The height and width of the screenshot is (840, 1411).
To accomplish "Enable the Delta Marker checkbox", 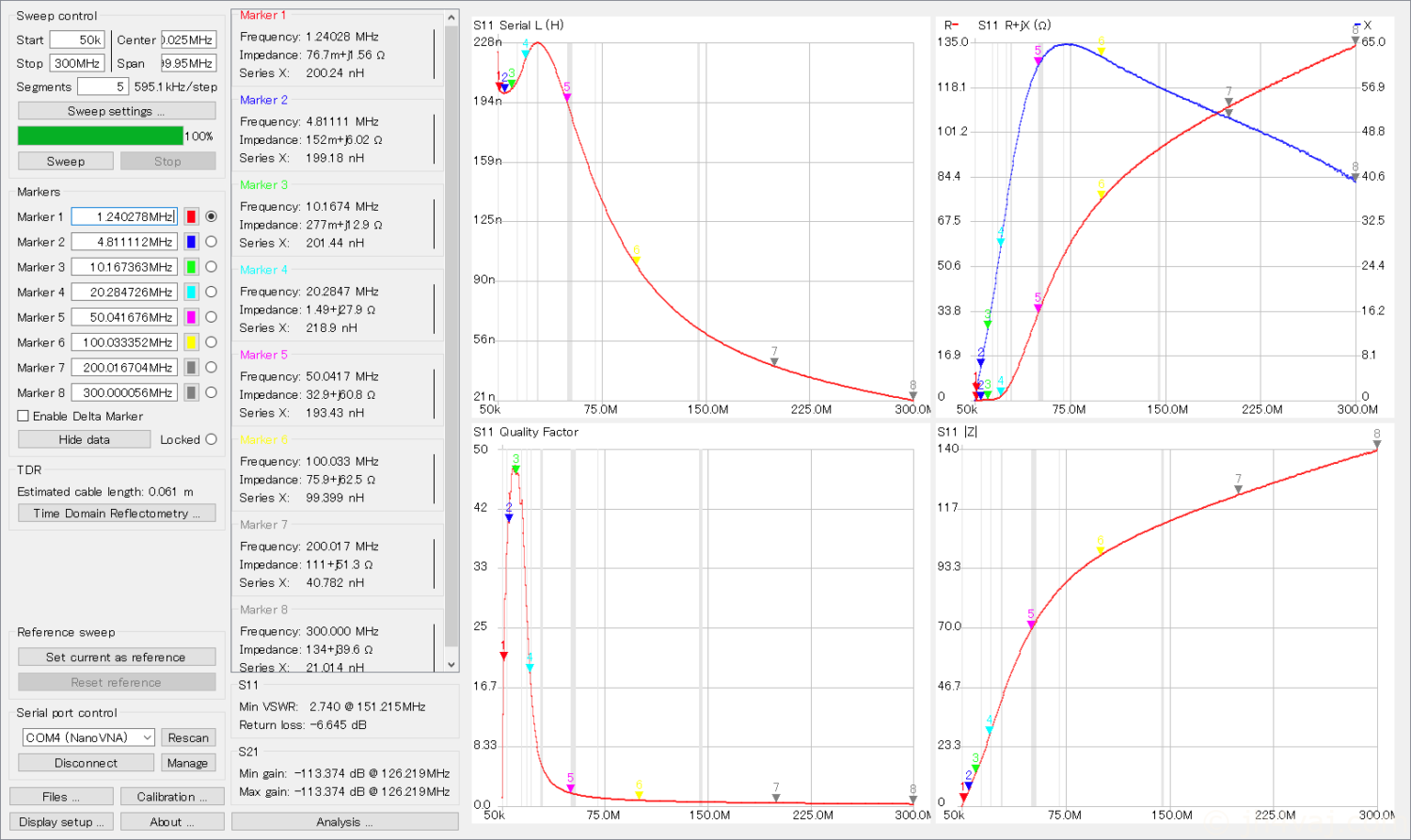I will tap(24, 416).
